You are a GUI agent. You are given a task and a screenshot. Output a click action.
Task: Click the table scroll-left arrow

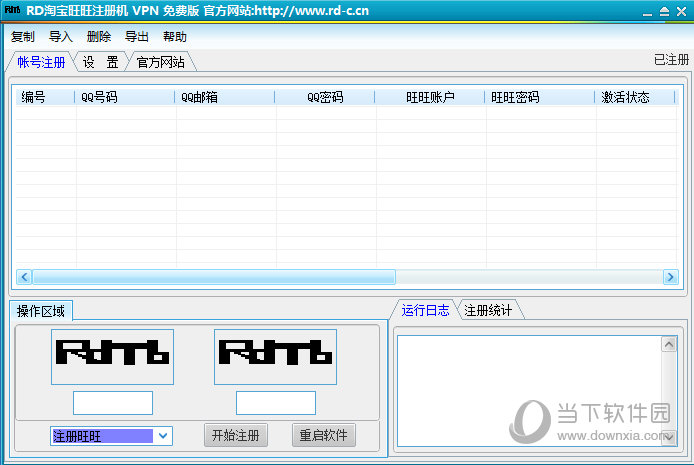click(24, 277)
